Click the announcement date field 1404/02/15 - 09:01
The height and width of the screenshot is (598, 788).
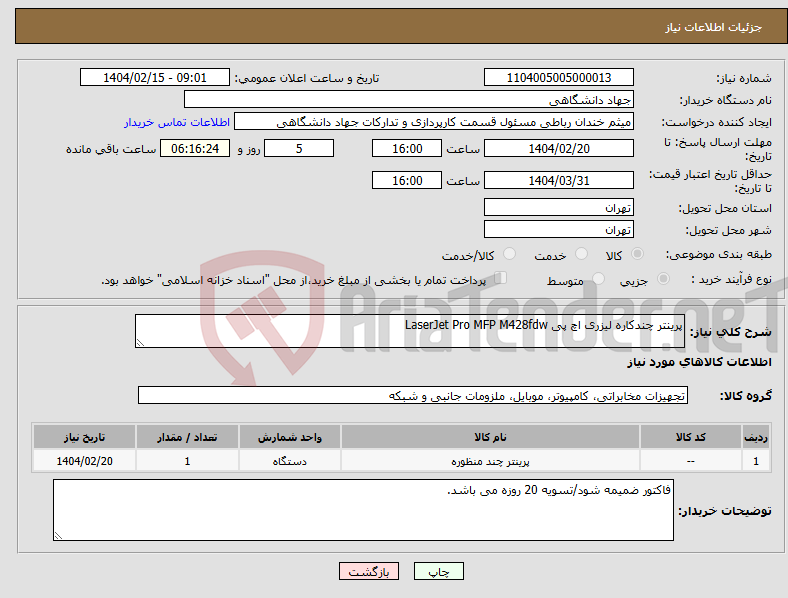(x=155, y=77)
